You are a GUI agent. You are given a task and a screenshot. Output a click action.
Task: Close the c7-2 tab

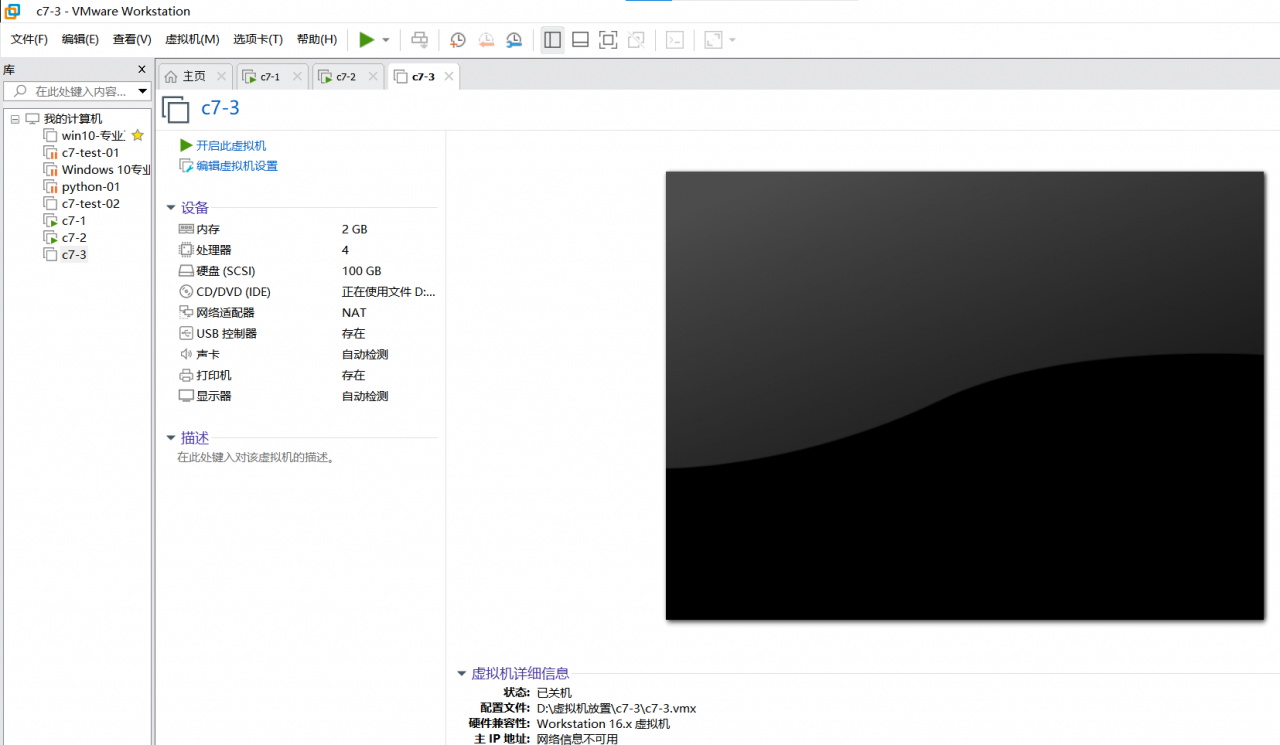tap(373, 76)
